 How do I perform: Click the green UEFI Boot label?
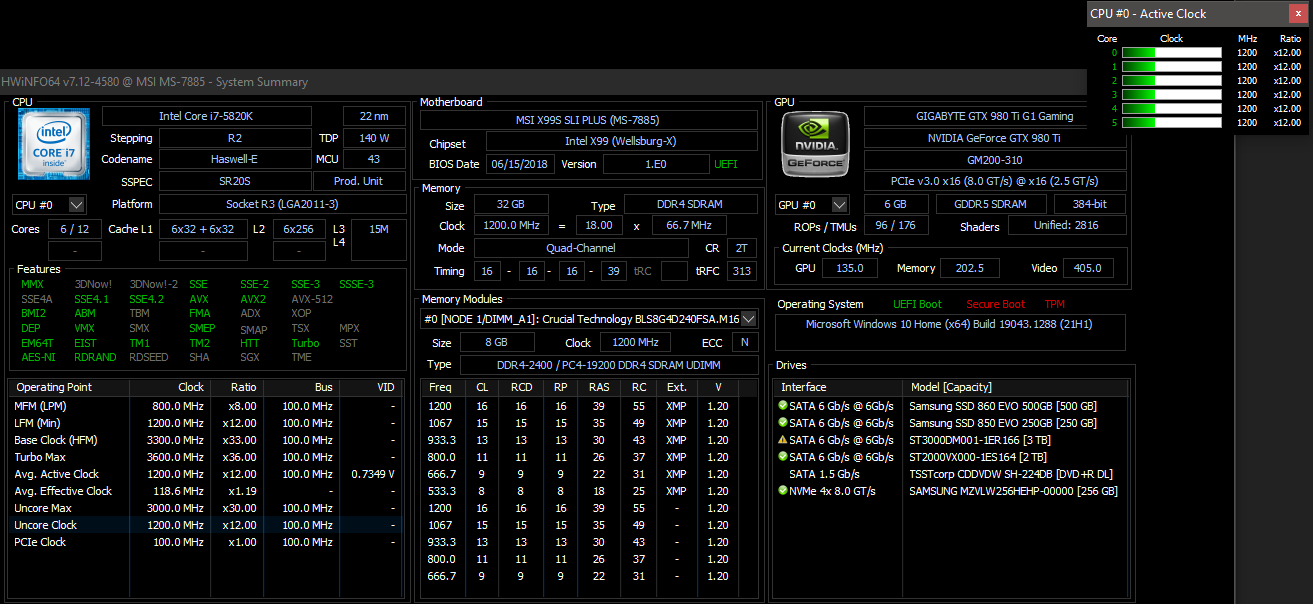tap(918, 304)
